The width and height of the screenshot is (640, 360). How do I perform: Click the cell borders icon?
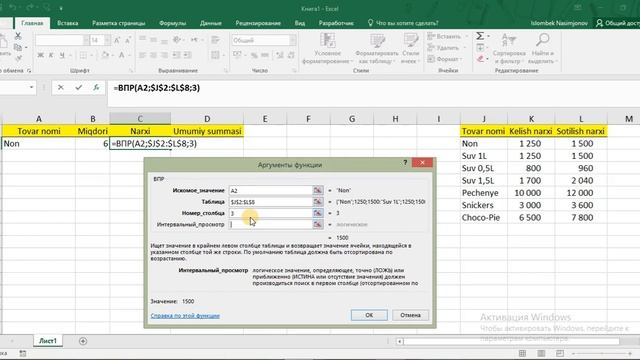(83, 55)
